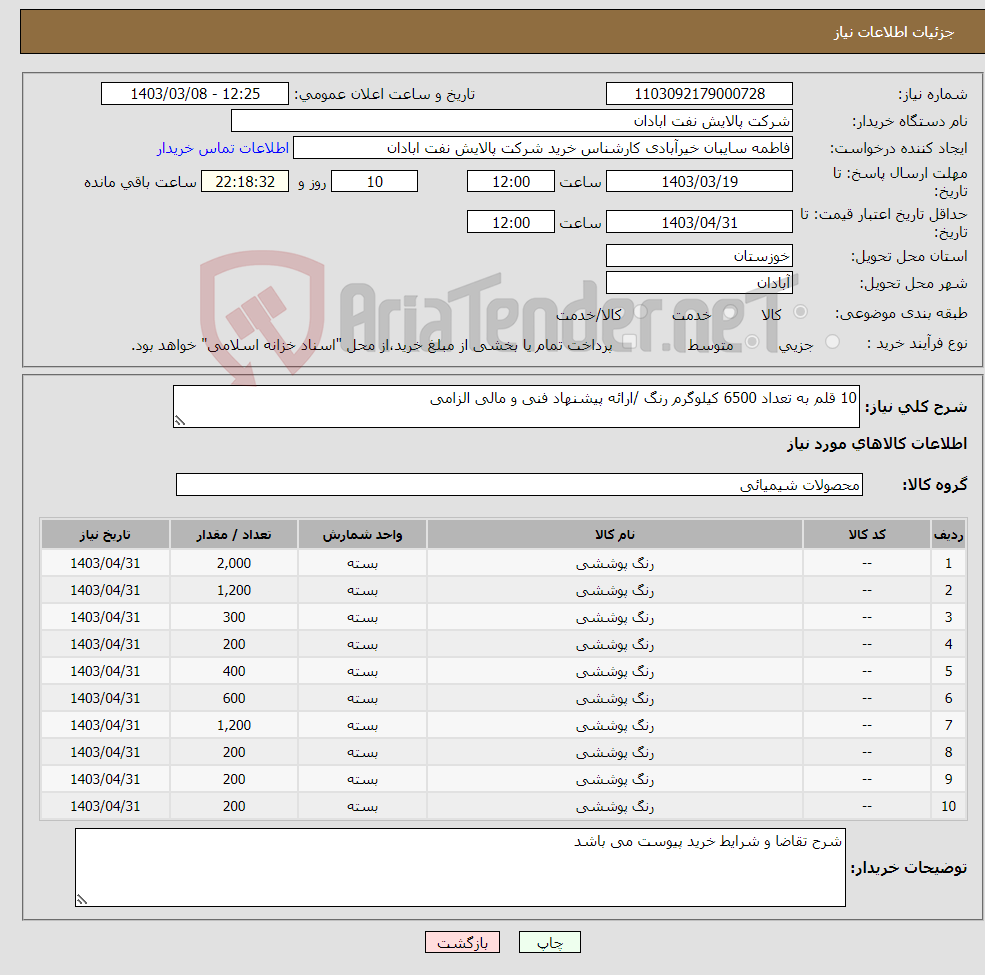Click the requester field فاطمه سایبان خیرآبادی
985x975 pixels.
click(x=543, y=148)
